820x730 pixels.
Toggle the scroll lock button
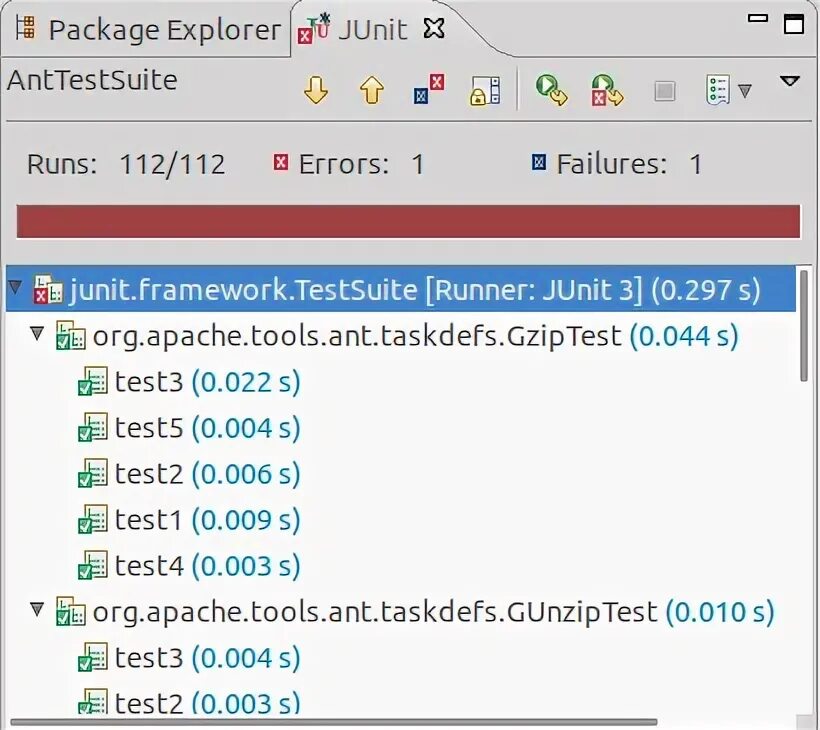(485, 91)
